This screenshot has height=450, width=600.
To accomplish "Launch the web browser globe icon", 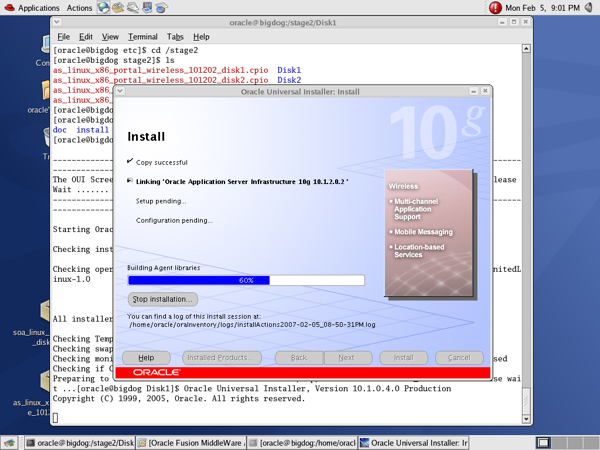I will tap(103, 7).
